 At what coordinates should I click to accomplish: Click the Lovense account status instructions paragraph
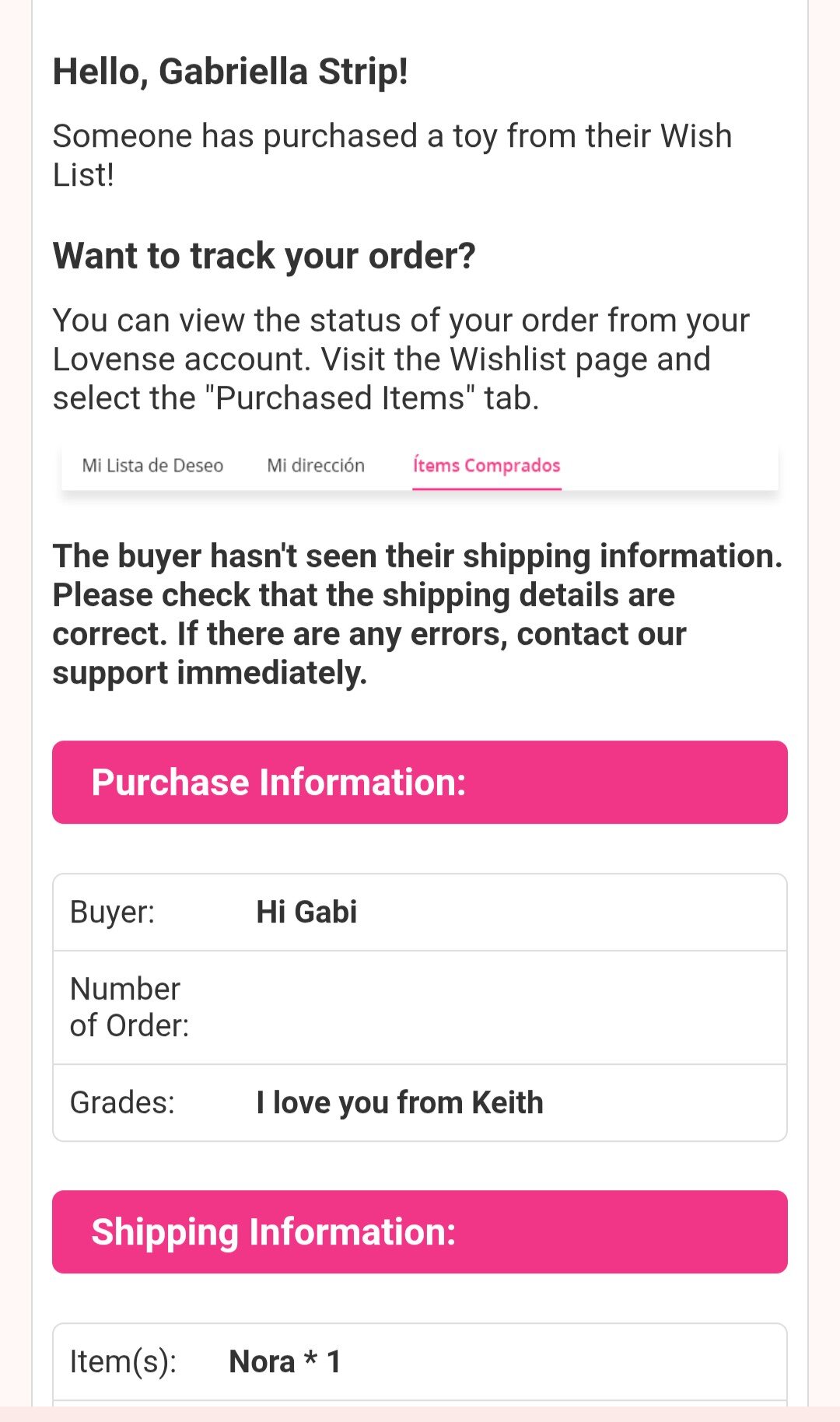(x=401, y=359)
